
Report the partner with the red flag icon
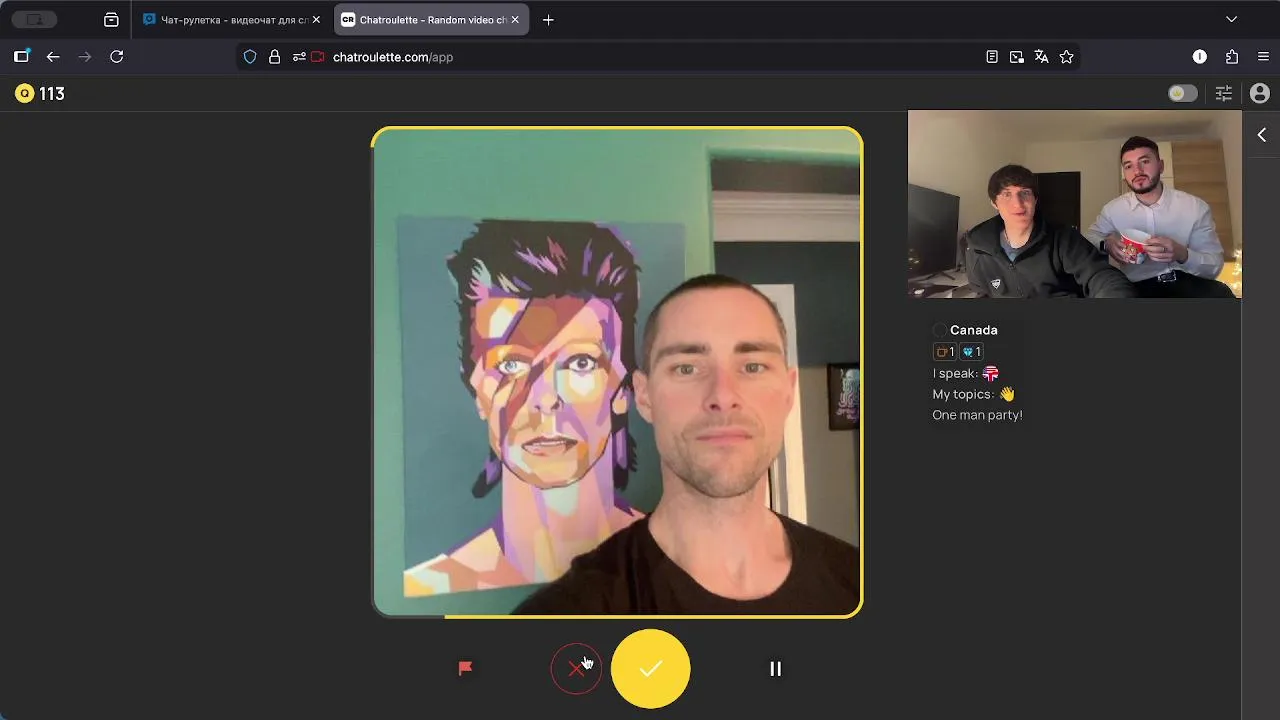coord(465,668)
